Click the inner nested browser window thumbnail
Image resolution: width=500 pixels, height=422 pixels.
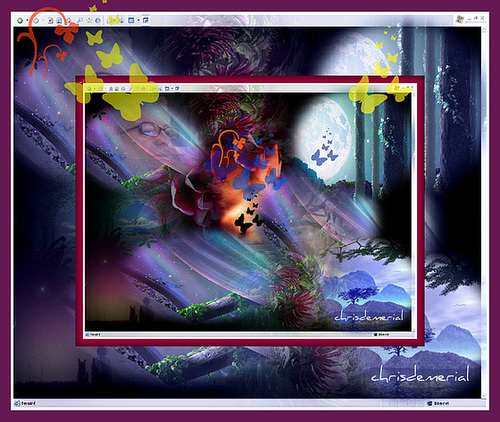(x=250, y=211)
